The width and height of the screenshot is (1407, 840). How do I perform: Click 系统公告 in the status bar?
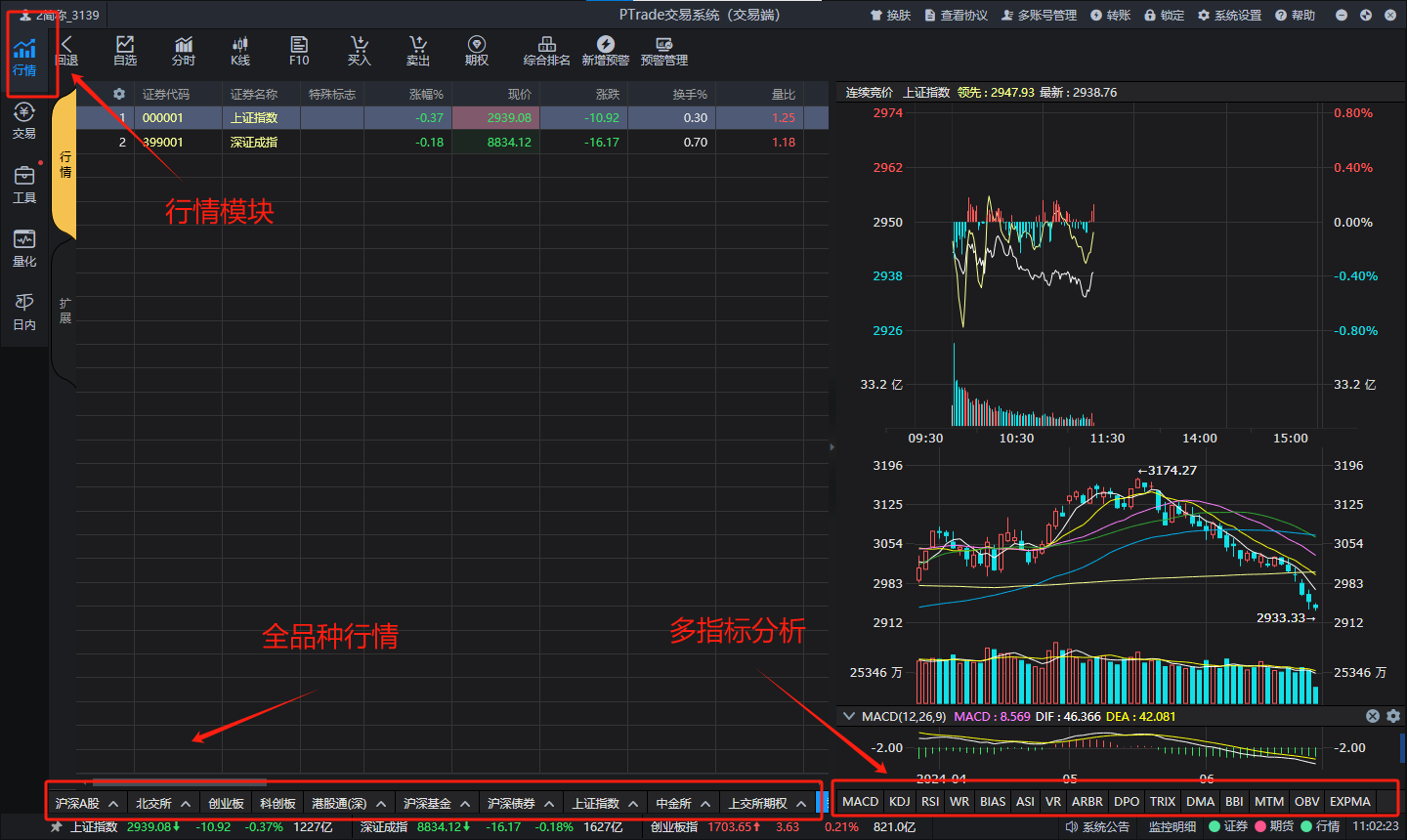pyautogui.click(x=1097, y=826)
